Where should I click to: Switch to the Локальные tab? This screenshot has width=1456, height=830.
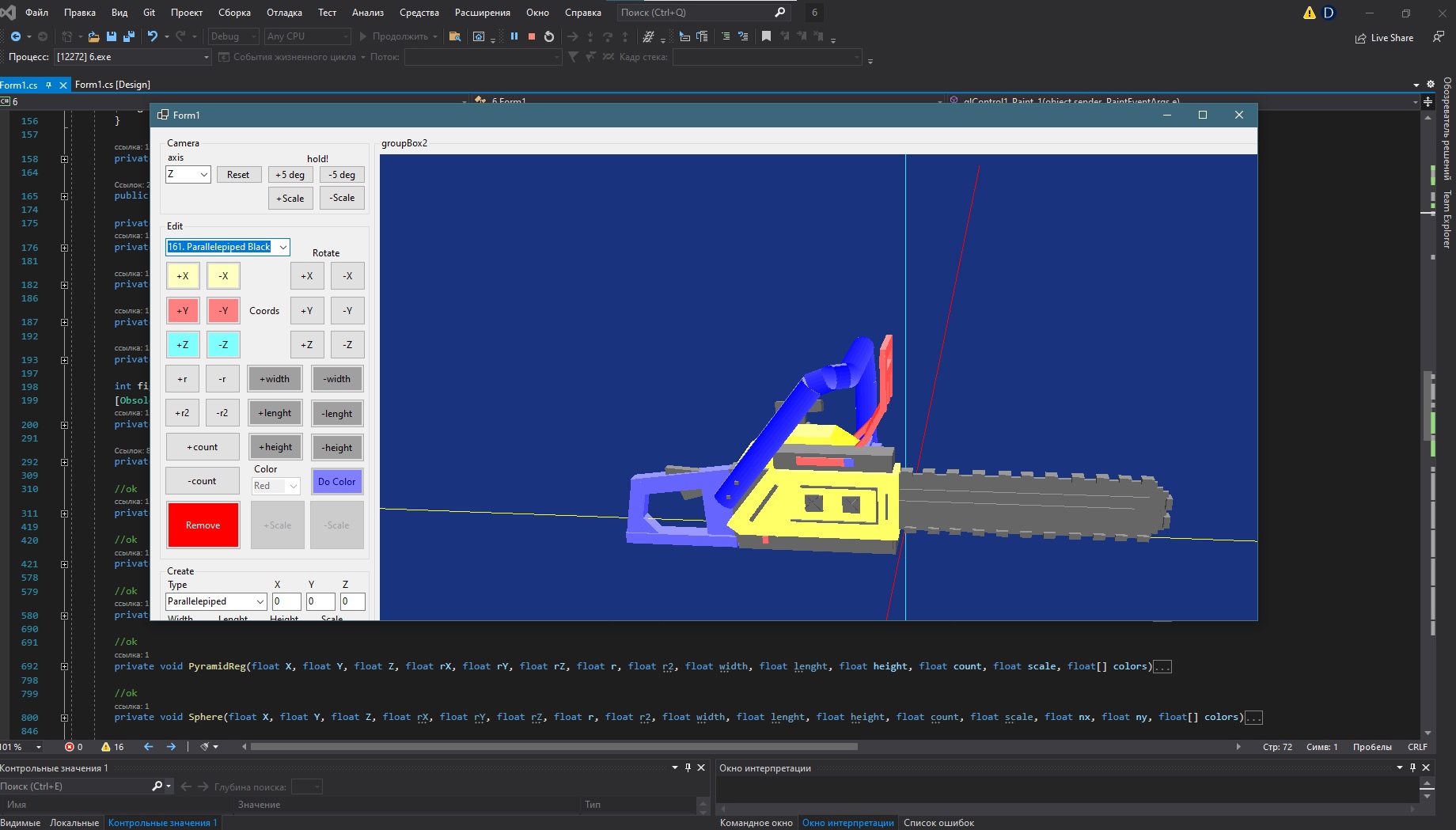pyautogui.click(x=74, y=823)
